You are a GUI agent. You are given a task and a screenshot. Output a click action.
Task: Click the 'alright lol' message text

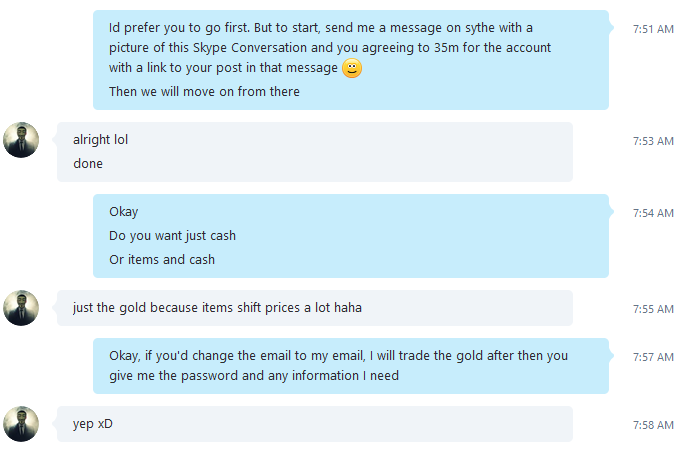[x=100, y=140]
